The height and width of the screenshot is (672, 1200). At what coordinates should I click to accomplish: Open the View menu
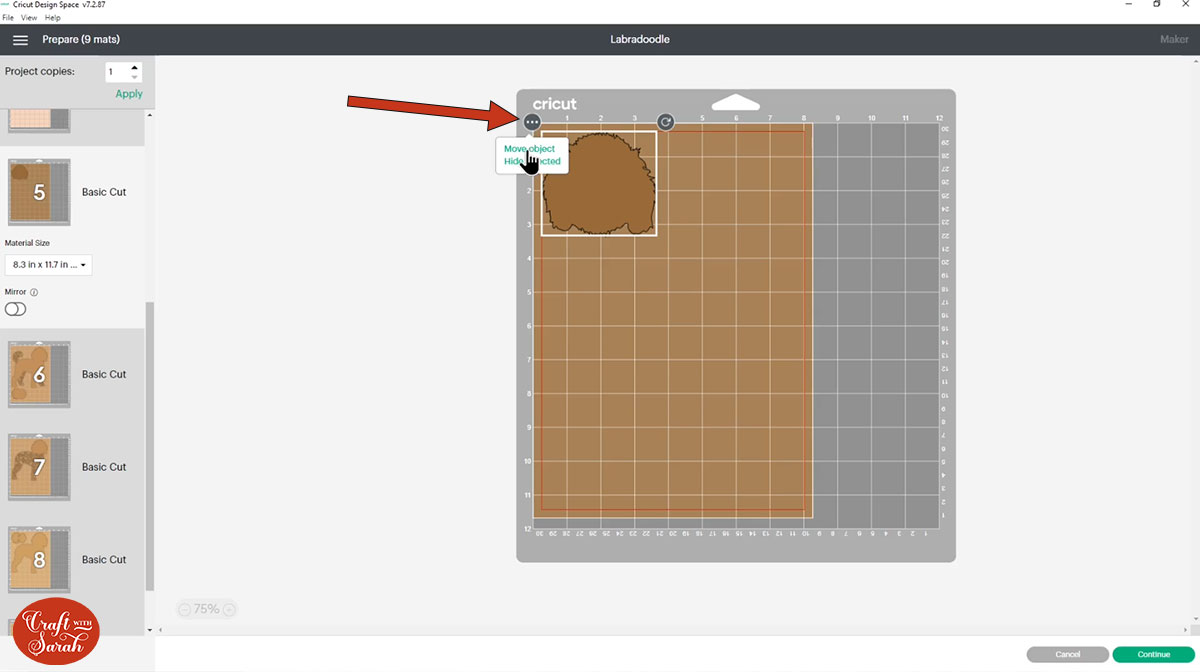click(29, 18)
